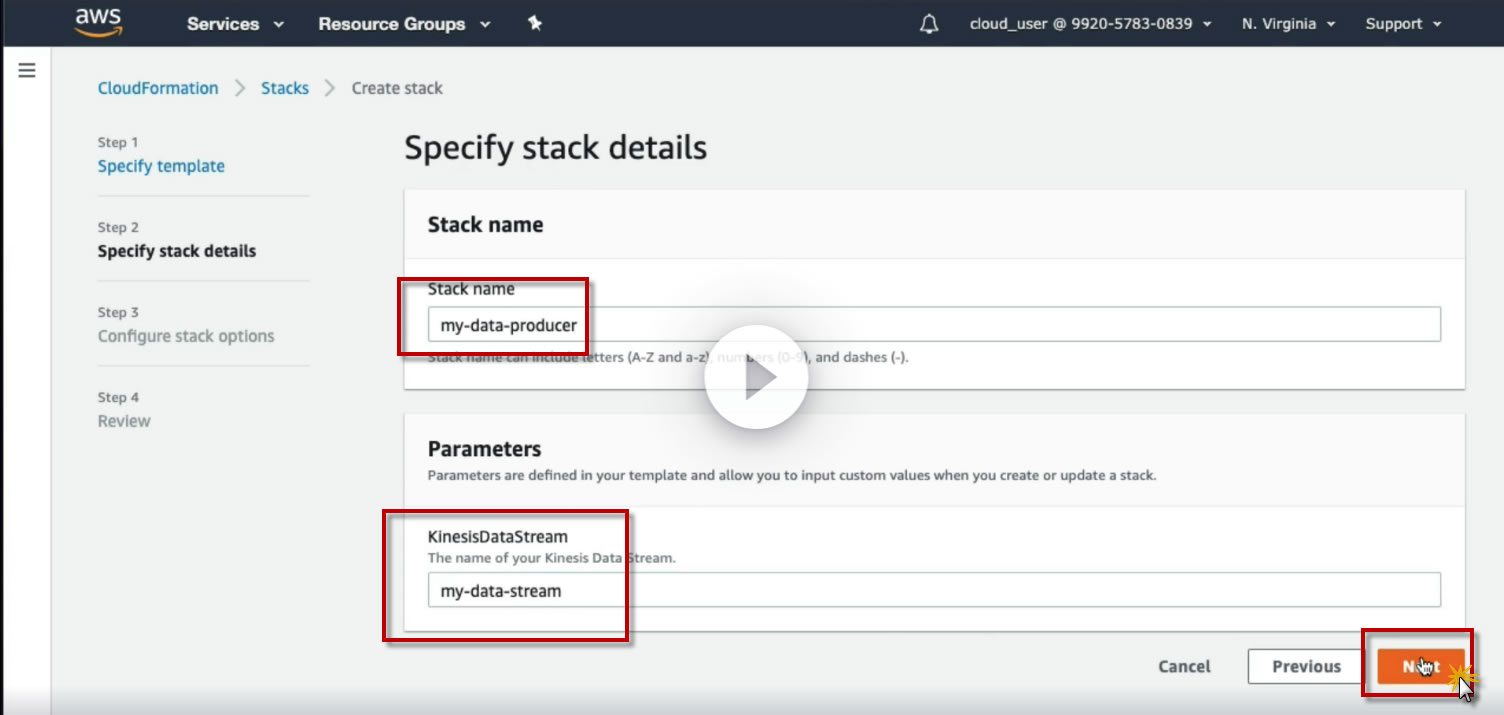Click the KinesisDataStream input field
1504x715 pixels.
coord(1000,590)
